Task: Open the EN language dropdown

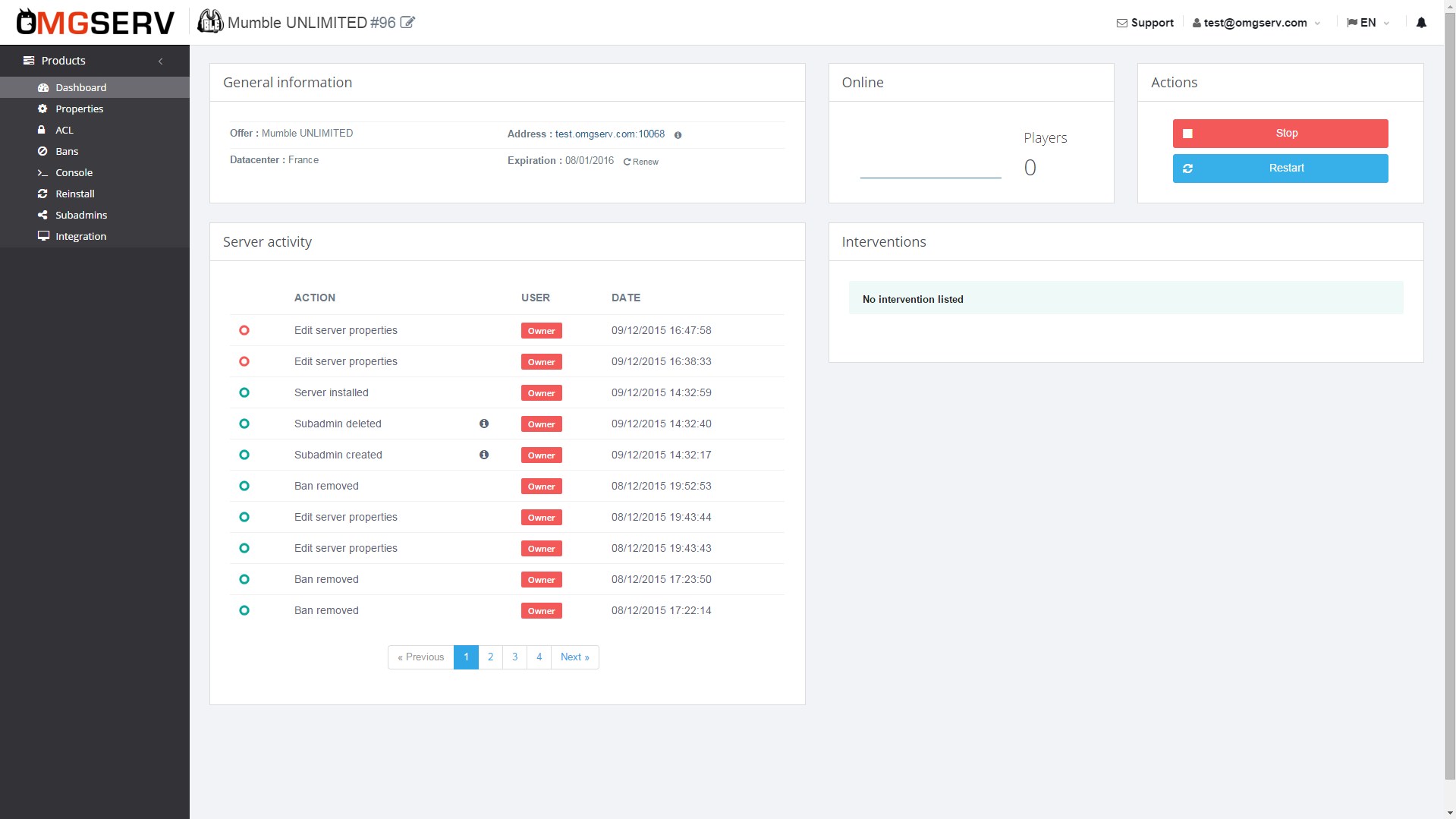Action: [x=1368, y=23]
